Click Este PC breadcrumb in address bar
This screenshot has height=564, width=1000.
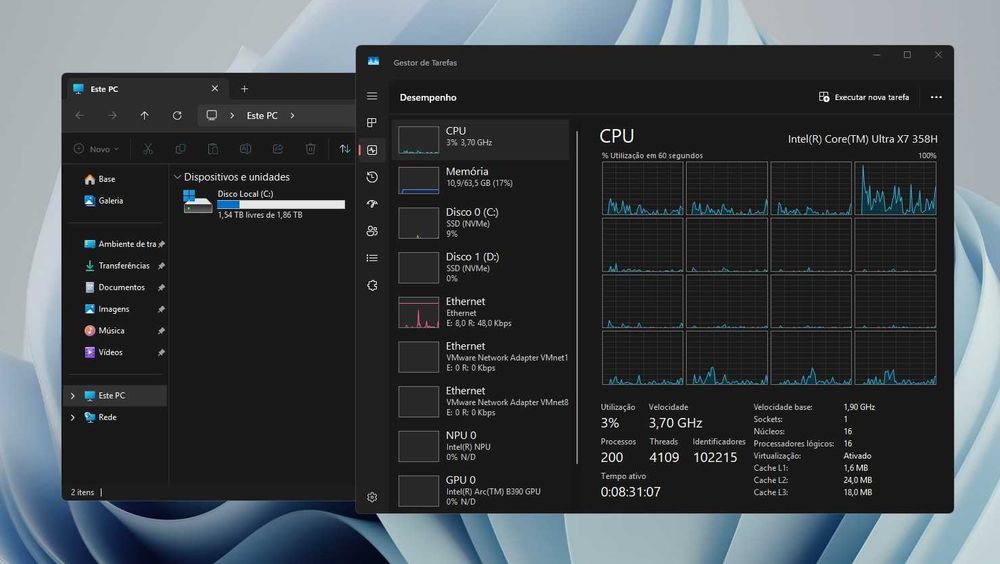(x=262, y=115)
